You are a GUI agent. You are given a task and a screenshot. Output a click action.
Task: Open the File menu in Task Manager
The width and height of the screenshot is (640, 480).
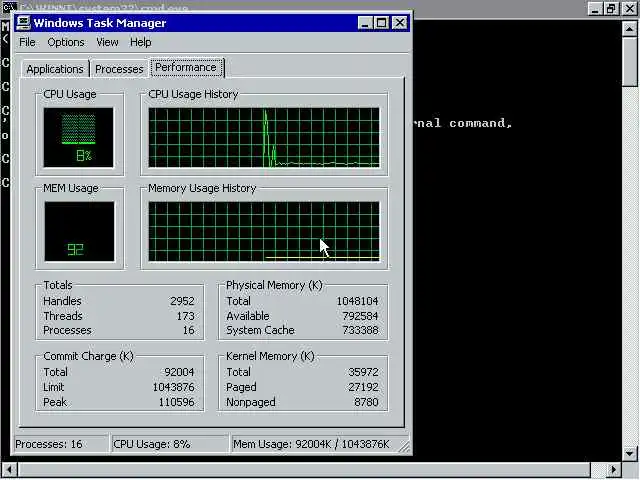click(x=27, y=42)
